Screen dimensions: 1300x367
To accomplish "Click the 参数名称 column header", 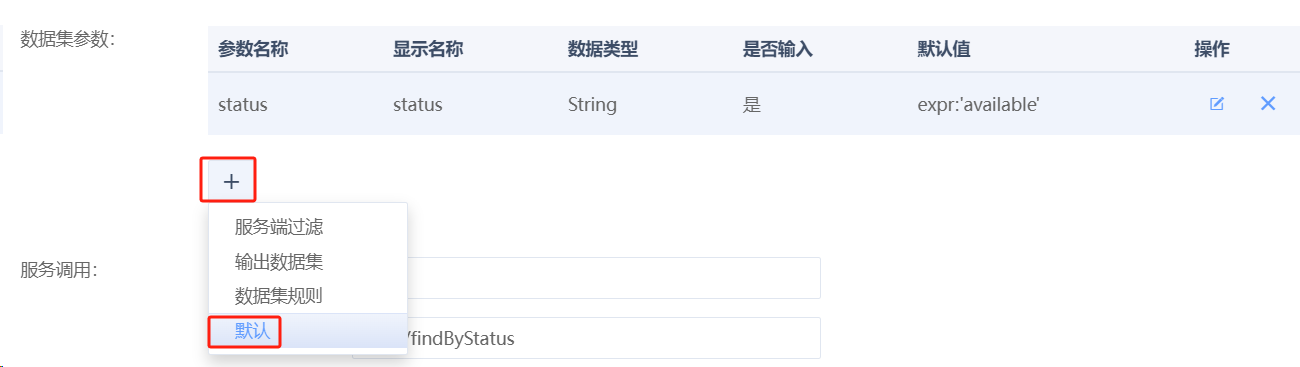I will pyautogui.click(x=253, y=49).
